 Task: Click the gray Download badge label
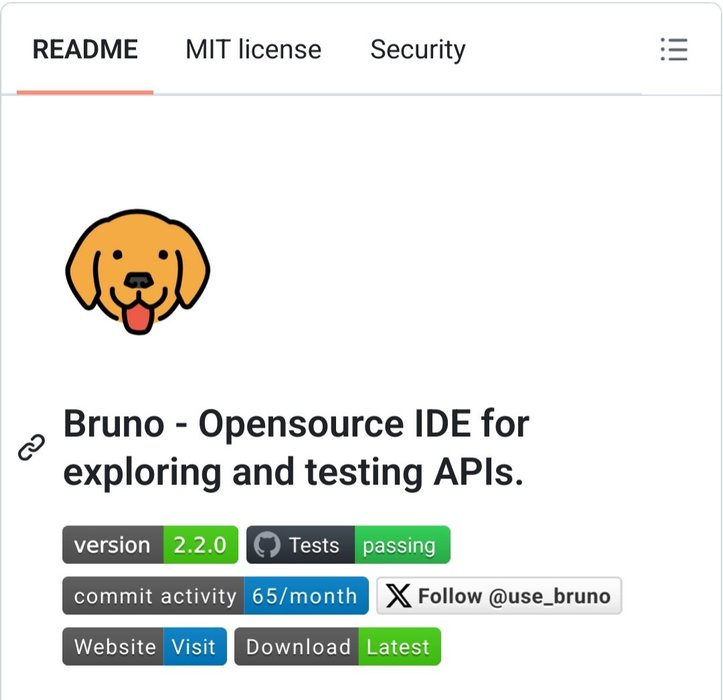coord(298,647)
